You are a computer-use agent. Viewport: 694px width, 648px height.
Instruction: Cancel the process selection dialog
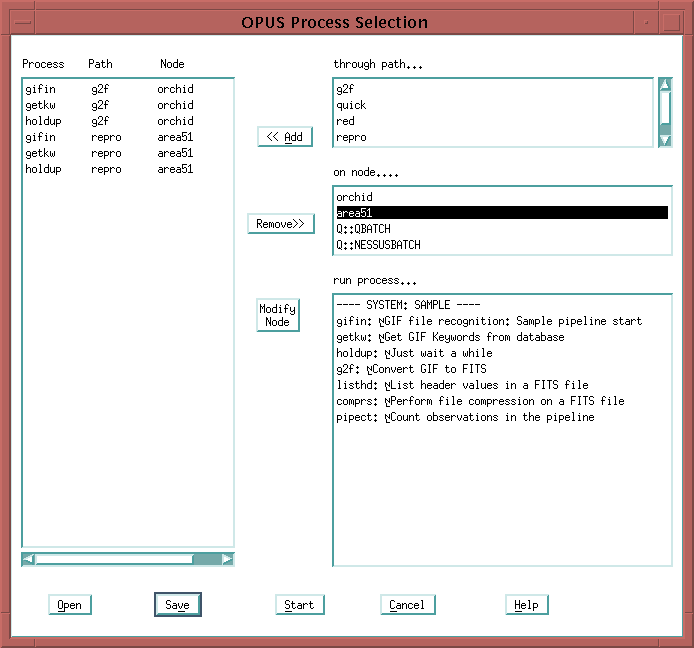(407, 605)
